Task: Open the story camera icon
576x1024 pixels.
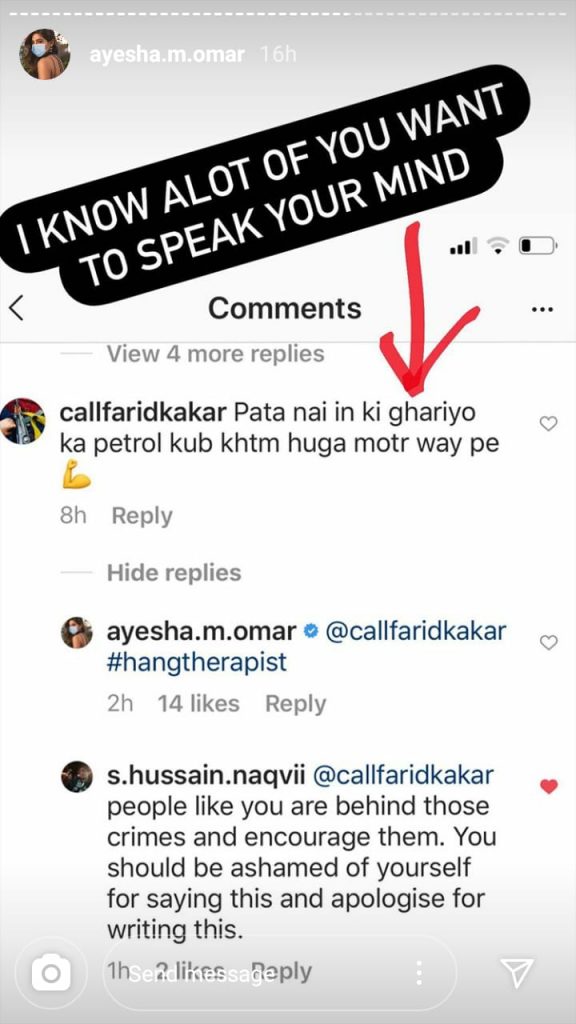Action: click(51, 974)
